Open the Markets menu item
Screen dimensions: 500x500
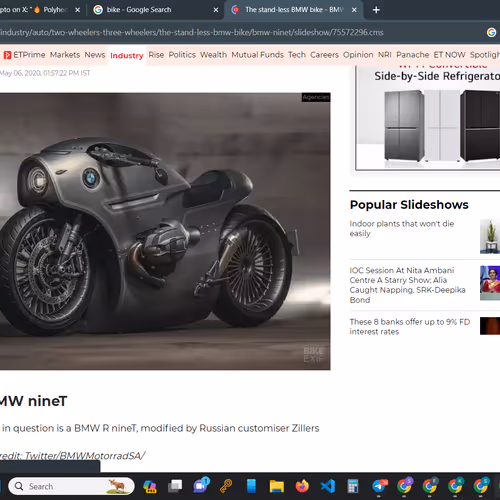point(65,55)
